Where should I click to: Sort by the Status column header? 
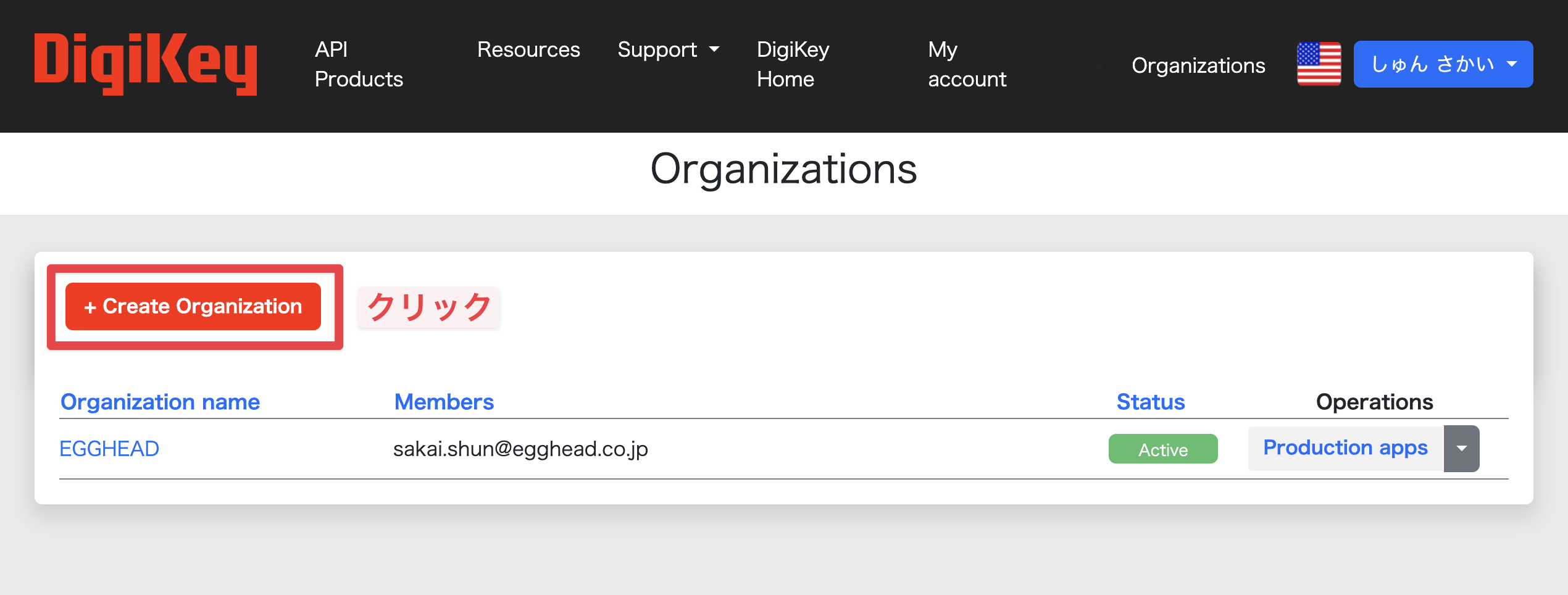coord(1151,402)
